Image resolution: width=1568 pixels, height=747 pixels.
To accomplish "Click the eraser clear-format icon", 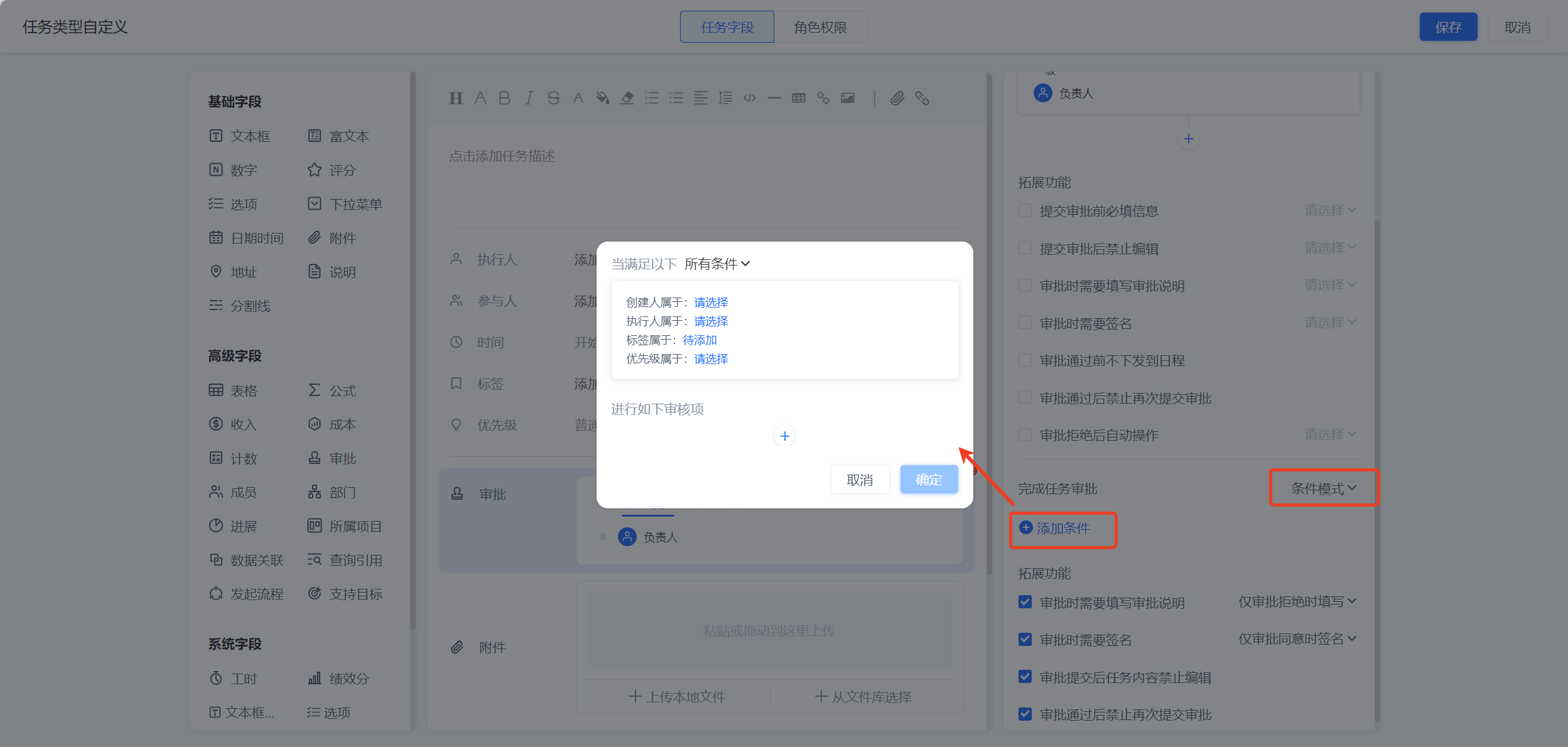I will (x=627, y=98).
